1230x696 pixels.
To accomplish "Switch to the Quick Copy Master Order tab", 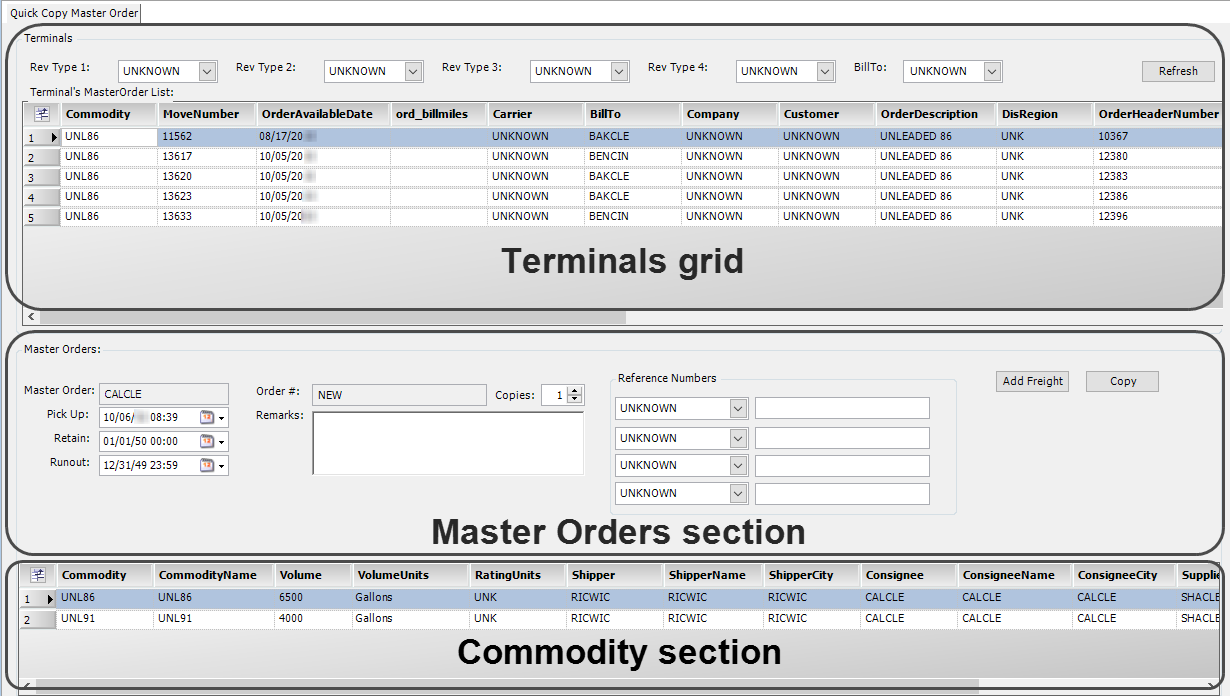I will pyautogui.click(x=74, y=13).
